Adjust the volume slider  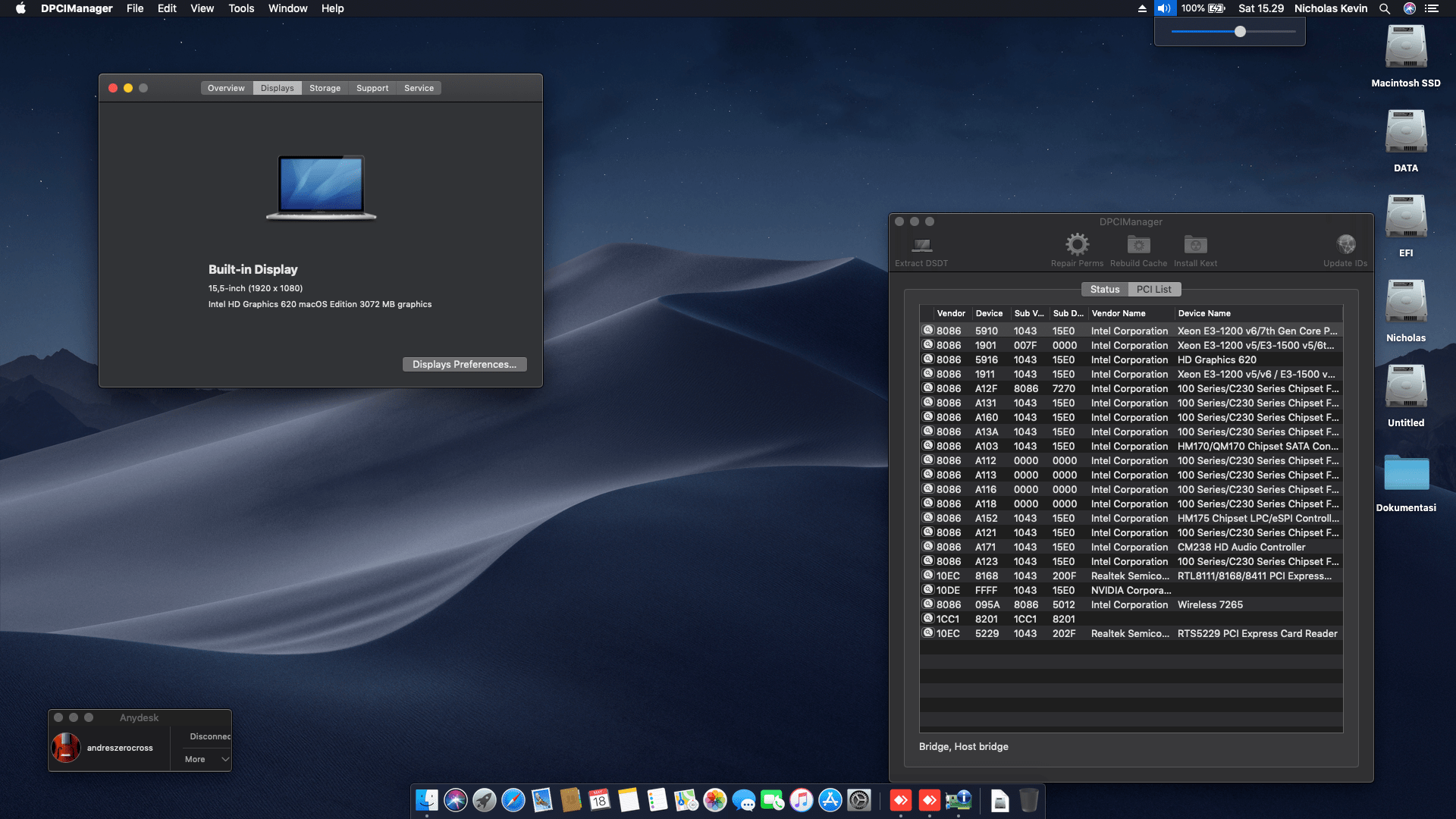[x=1241, y=32]
